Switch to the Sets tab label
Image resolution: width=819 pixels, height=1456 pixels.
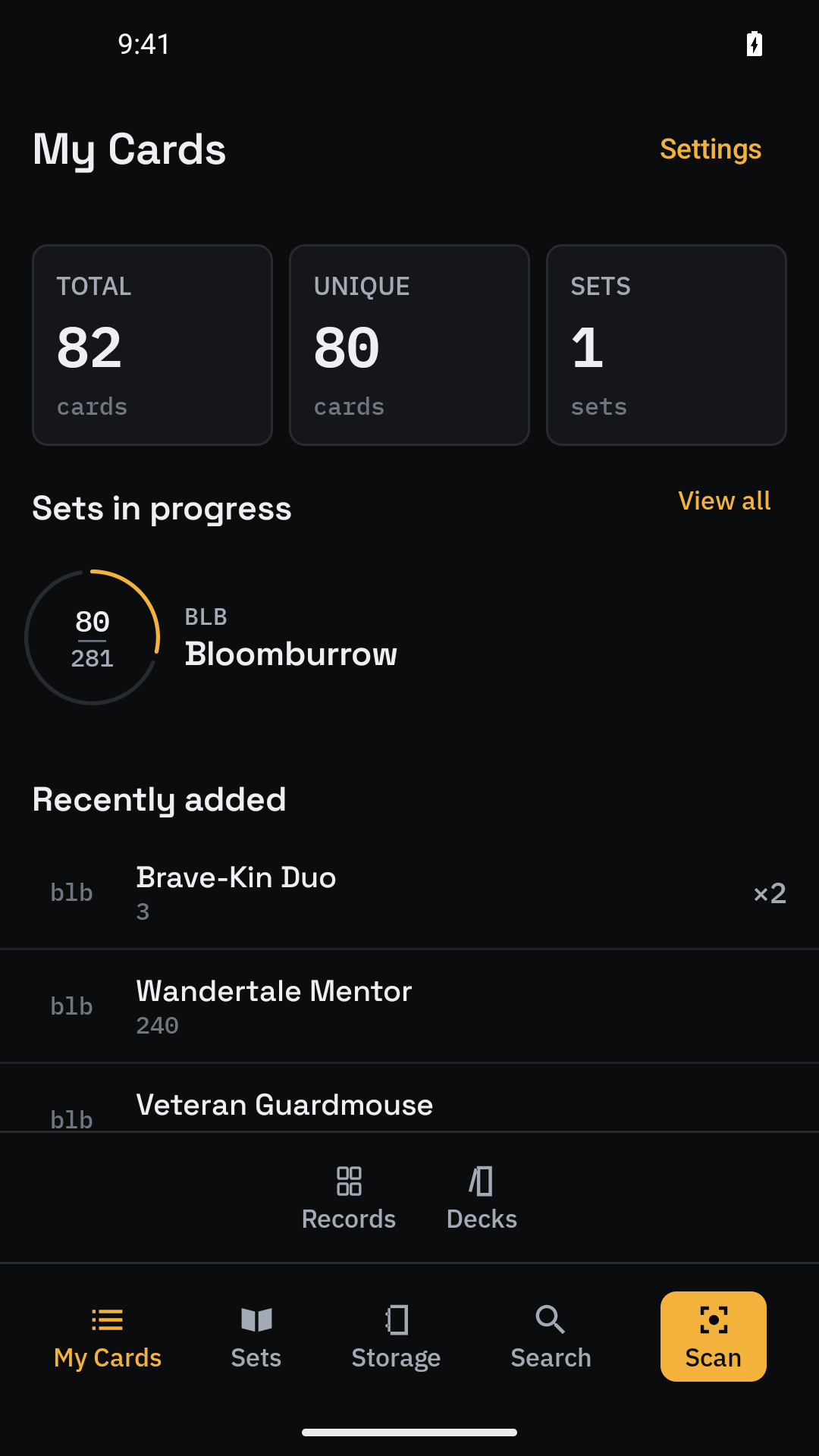[256, 1357]
